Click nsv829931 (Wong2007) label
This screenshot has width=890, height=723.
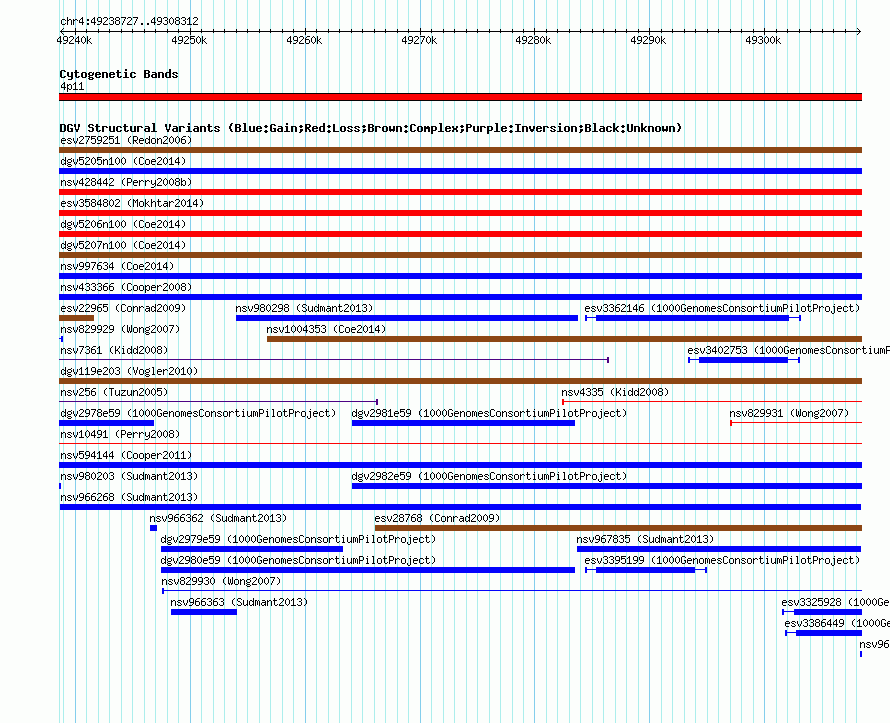point(789,413)
